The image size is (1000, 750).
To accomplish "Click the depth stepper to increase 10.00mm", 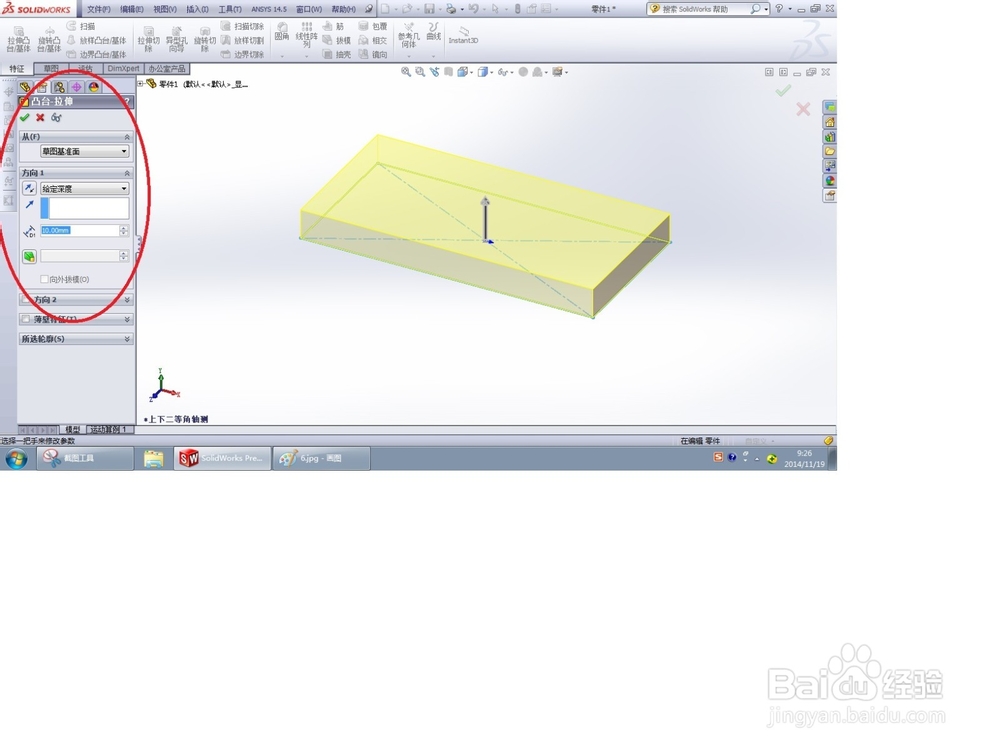I will tap(123, 227).
